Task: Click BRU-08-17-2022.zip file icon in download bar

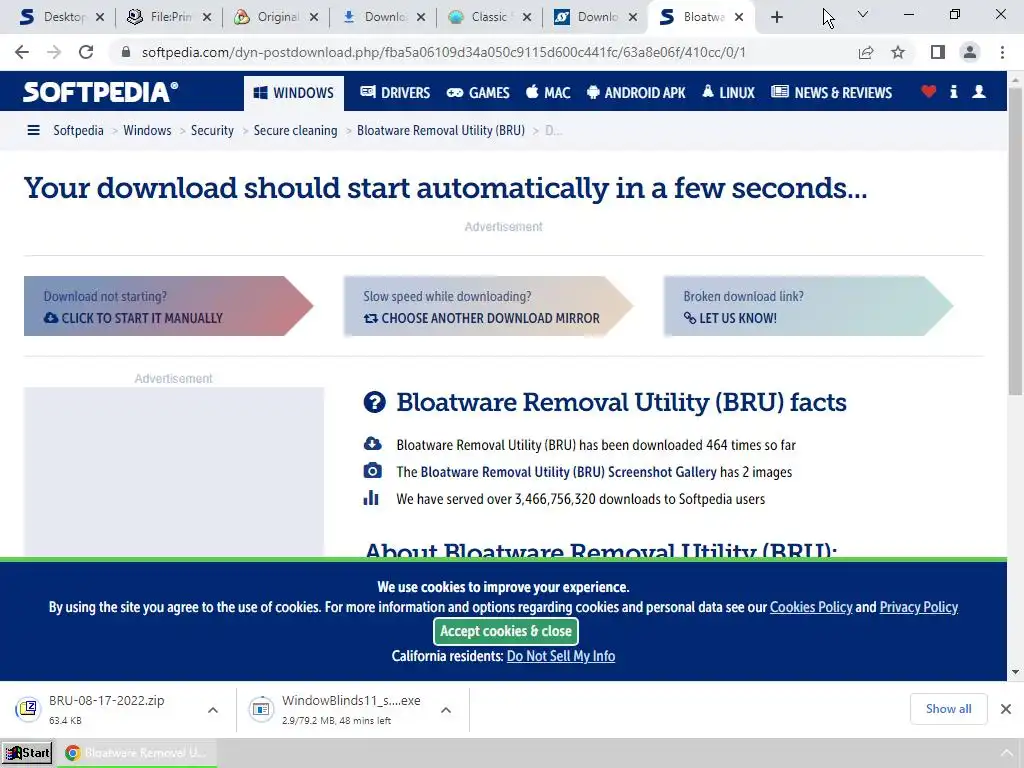Action: click(x=28, y=709)
